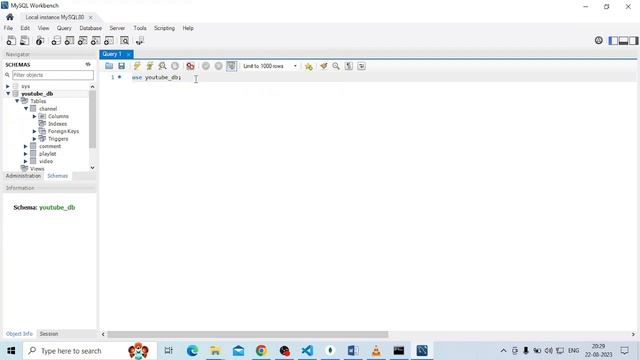Viewport: 640px width, 360px height.
Task: Open the preferences gear icon
Action: pyautogui.click(x=598, y=40)
